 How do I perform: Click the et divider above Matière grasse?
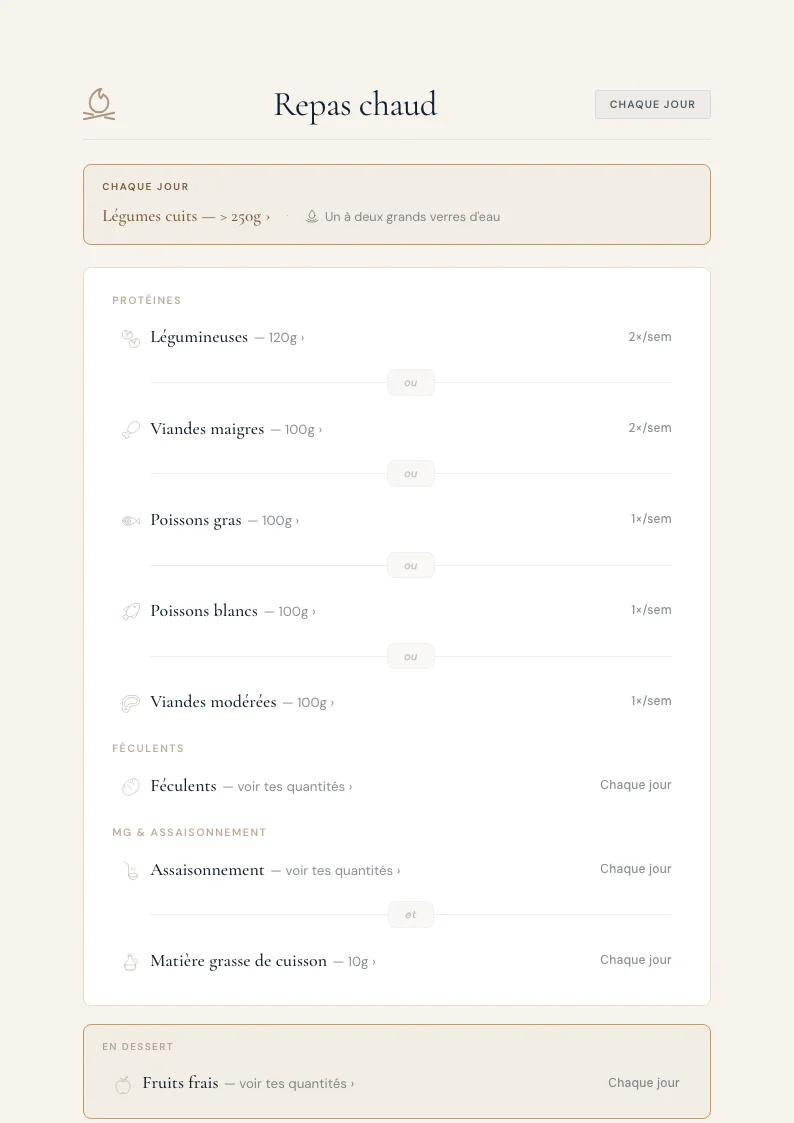[x=410, y=914]
